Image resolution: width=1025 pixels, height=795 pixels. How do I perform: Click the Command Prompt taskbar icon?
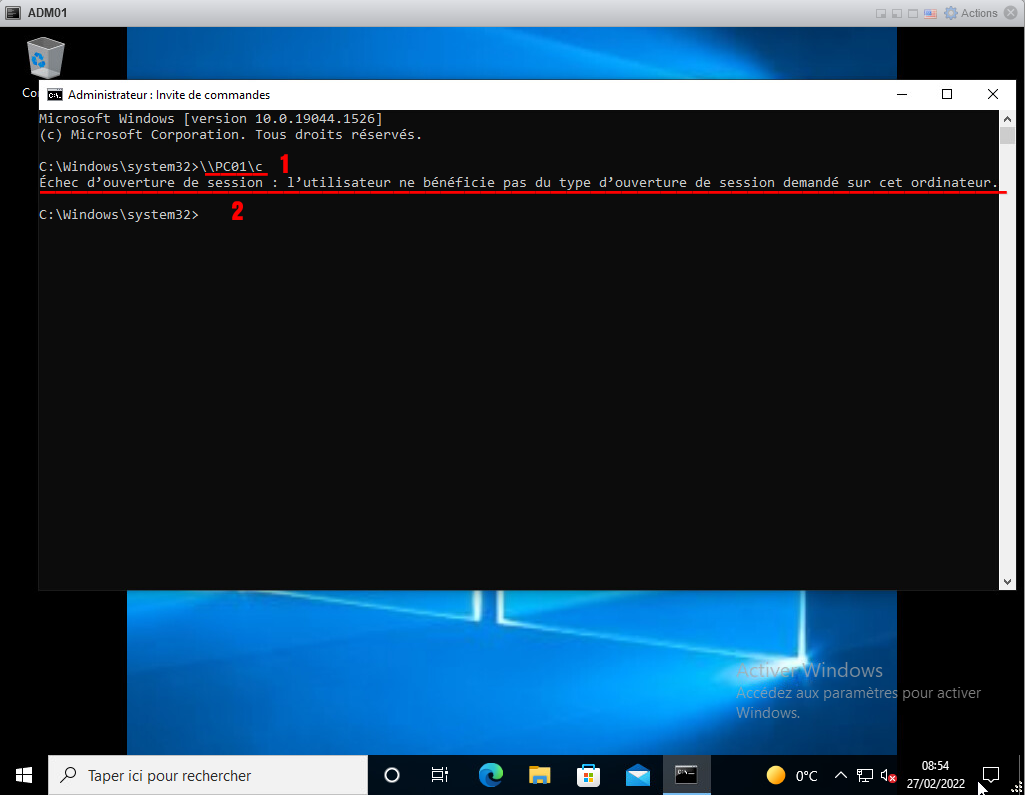pyautogui.click(x=686, y=775)
